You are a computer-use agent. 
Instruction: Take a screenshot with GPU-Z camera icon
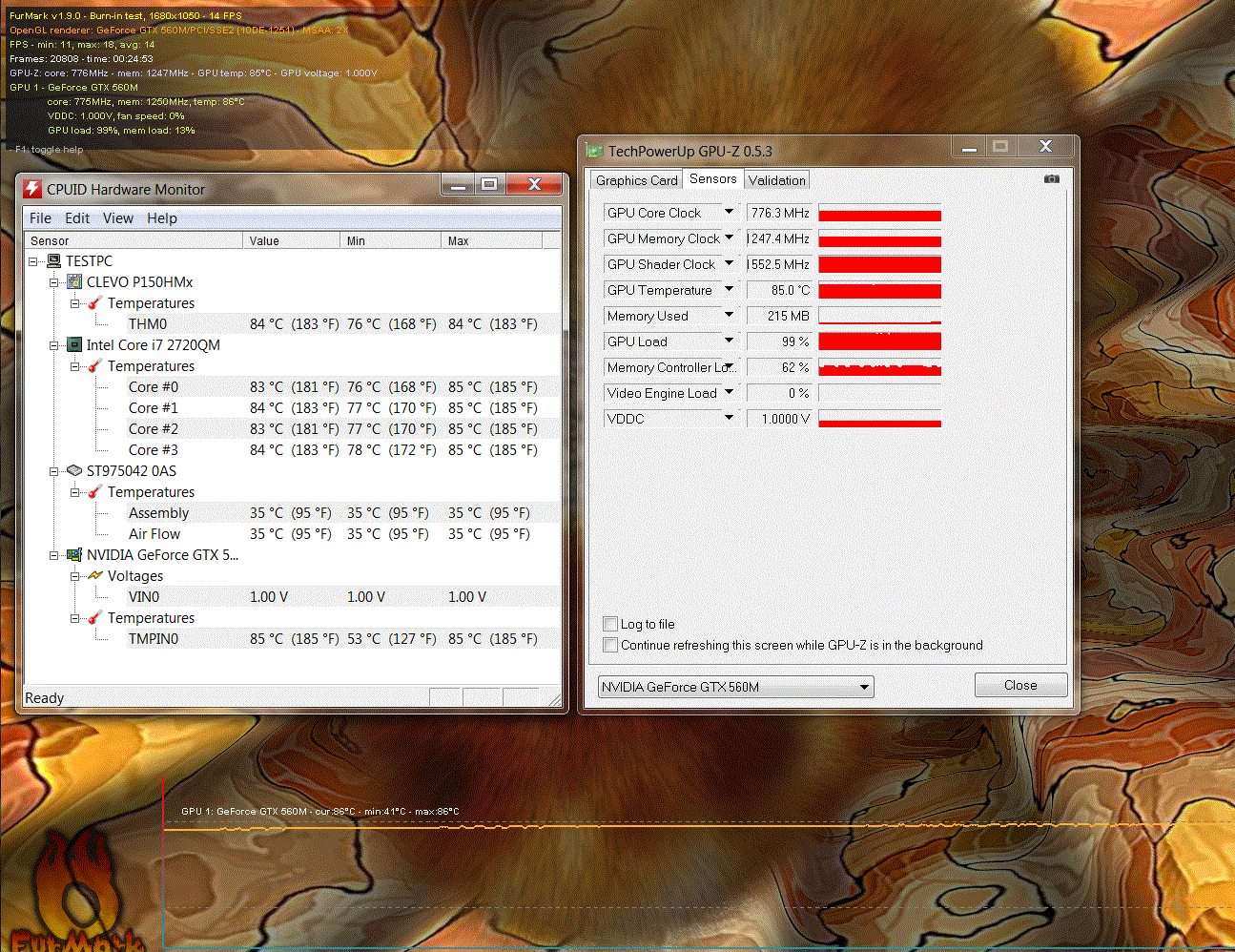(x=1052, y=178)
